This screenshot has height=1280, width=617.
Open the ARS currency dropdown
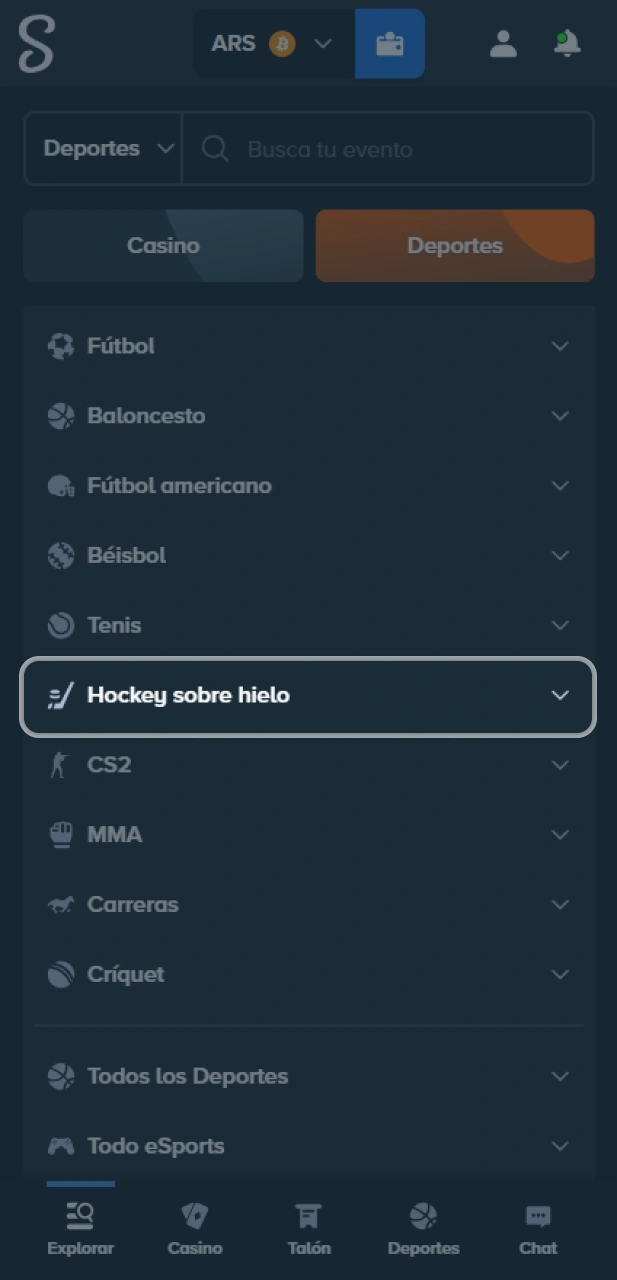[x=272, y=44]
